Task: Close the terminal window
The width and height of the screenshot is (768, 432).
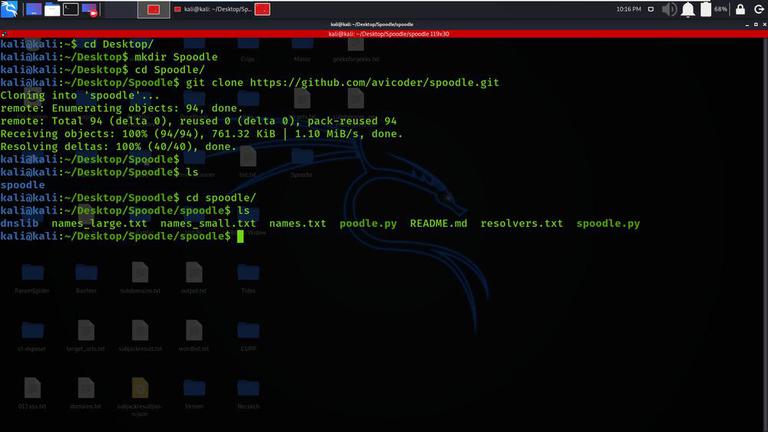Action: [764, 24]
